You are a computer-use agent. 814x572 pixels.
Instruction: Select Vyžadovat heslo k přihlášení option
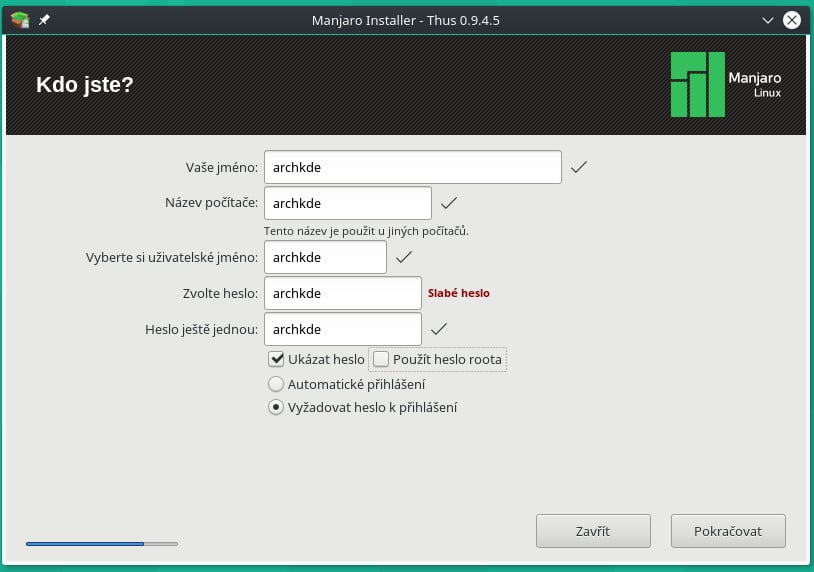(276, 407)
